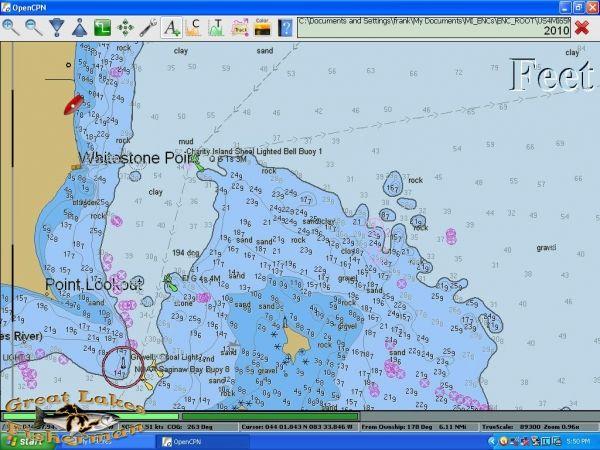The width and height of the screenshot is (600, 450).
Task: Click the red X exit icon in toolbar
Action: [x=582, y=28]
